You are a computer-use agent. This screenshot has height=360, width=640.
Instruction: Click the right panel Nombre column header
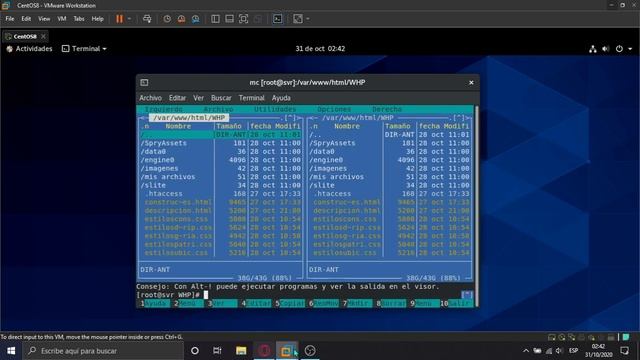point(347,126)
